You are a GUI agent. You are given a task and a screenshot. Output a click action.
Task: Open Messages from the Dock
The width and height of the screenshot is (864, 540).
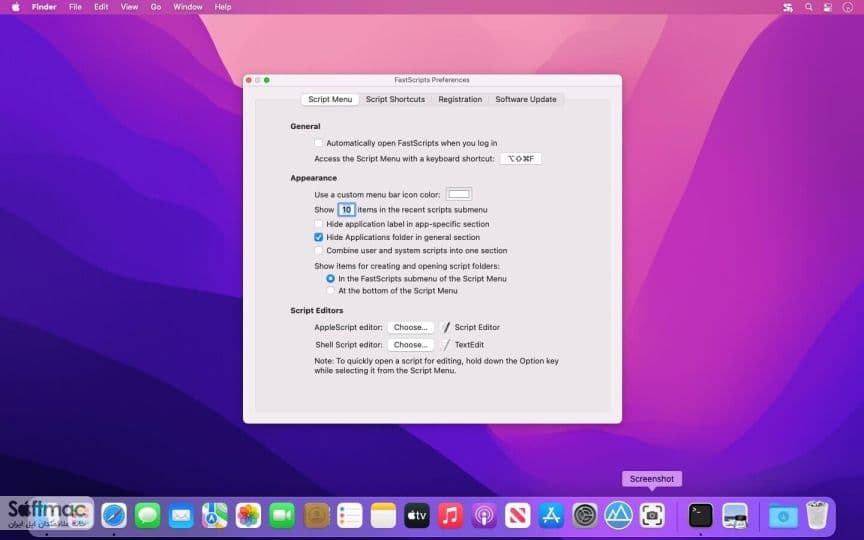[x=148, y=516]
